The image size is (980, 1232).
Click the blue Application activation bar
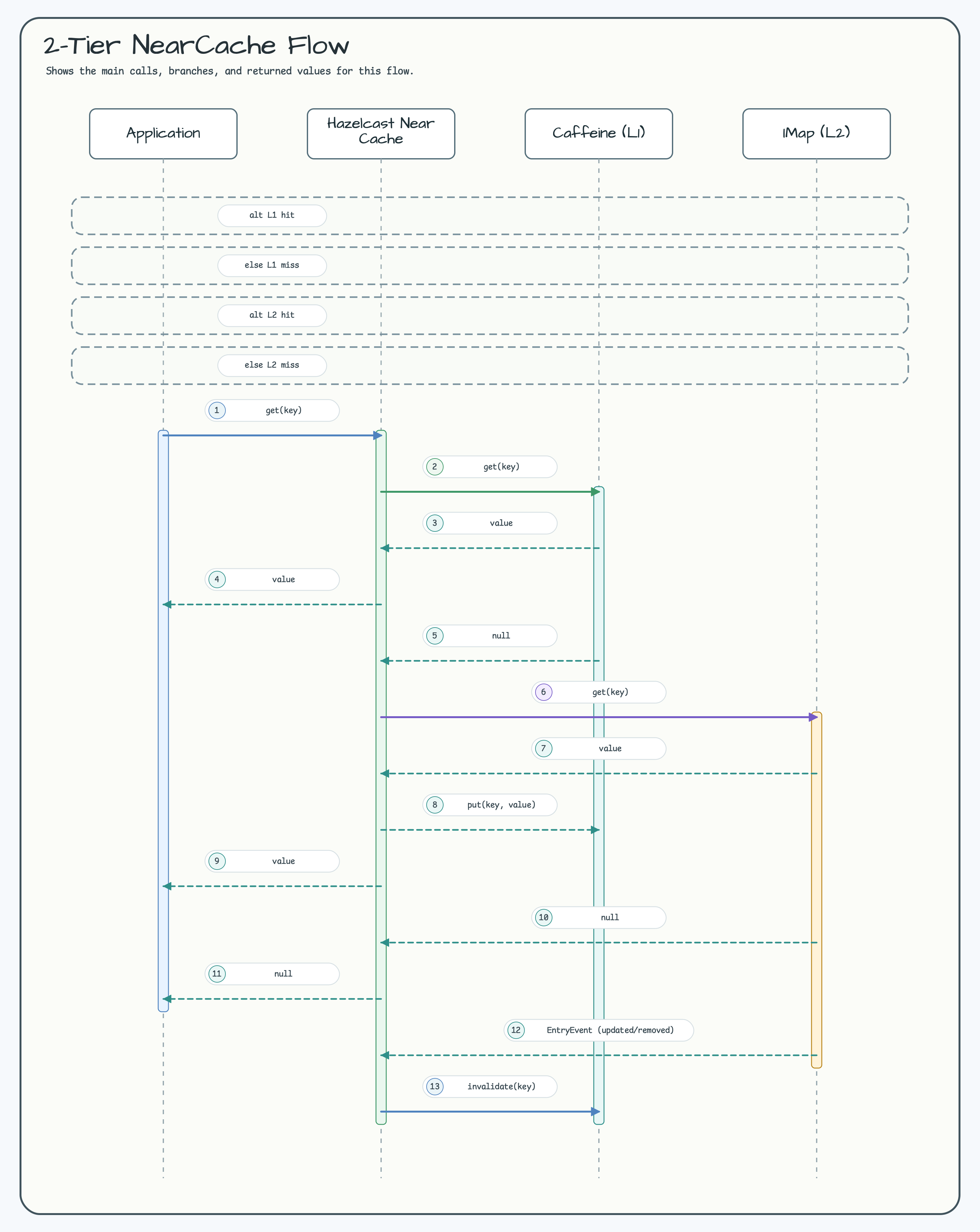pyautogui.click(x=163, y=721)
